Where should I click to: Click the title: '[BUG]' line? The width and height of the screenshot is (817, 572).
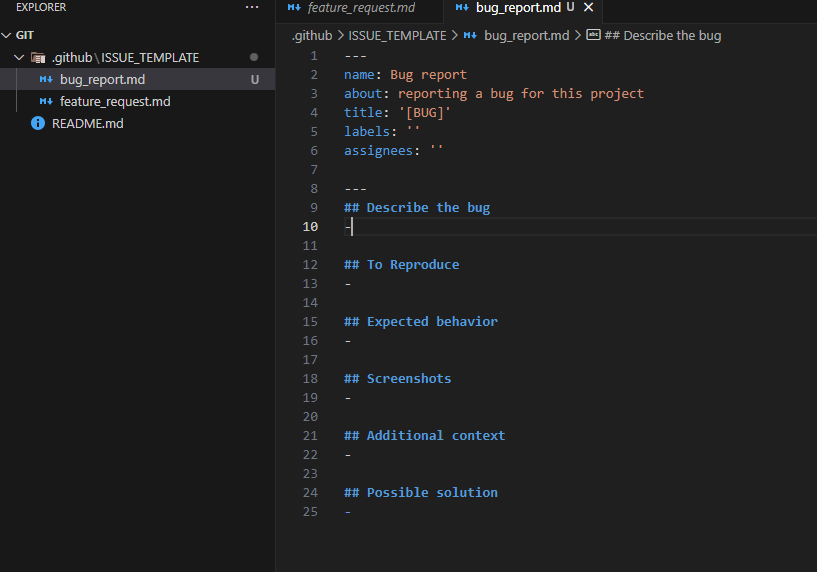click(398, 113)
